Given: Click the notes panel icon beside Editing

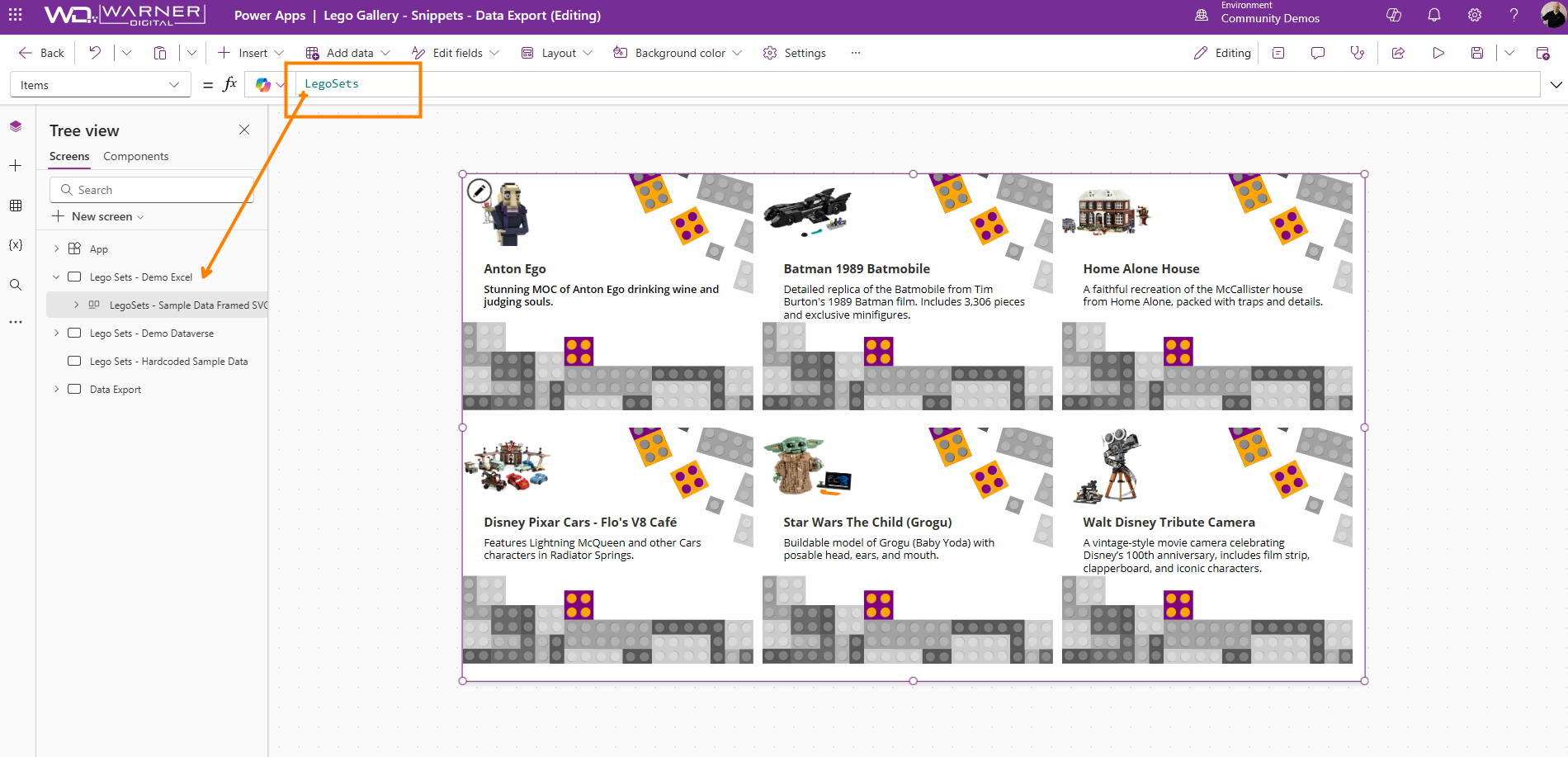Looking at the screenshot, I should tap(1278, 53).
